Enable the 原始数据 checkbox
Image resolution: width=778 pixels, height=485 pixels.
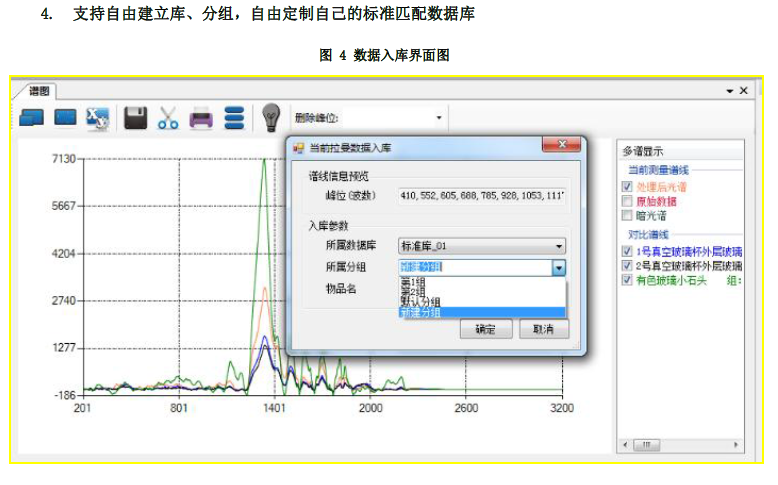(x=627, y=201)
